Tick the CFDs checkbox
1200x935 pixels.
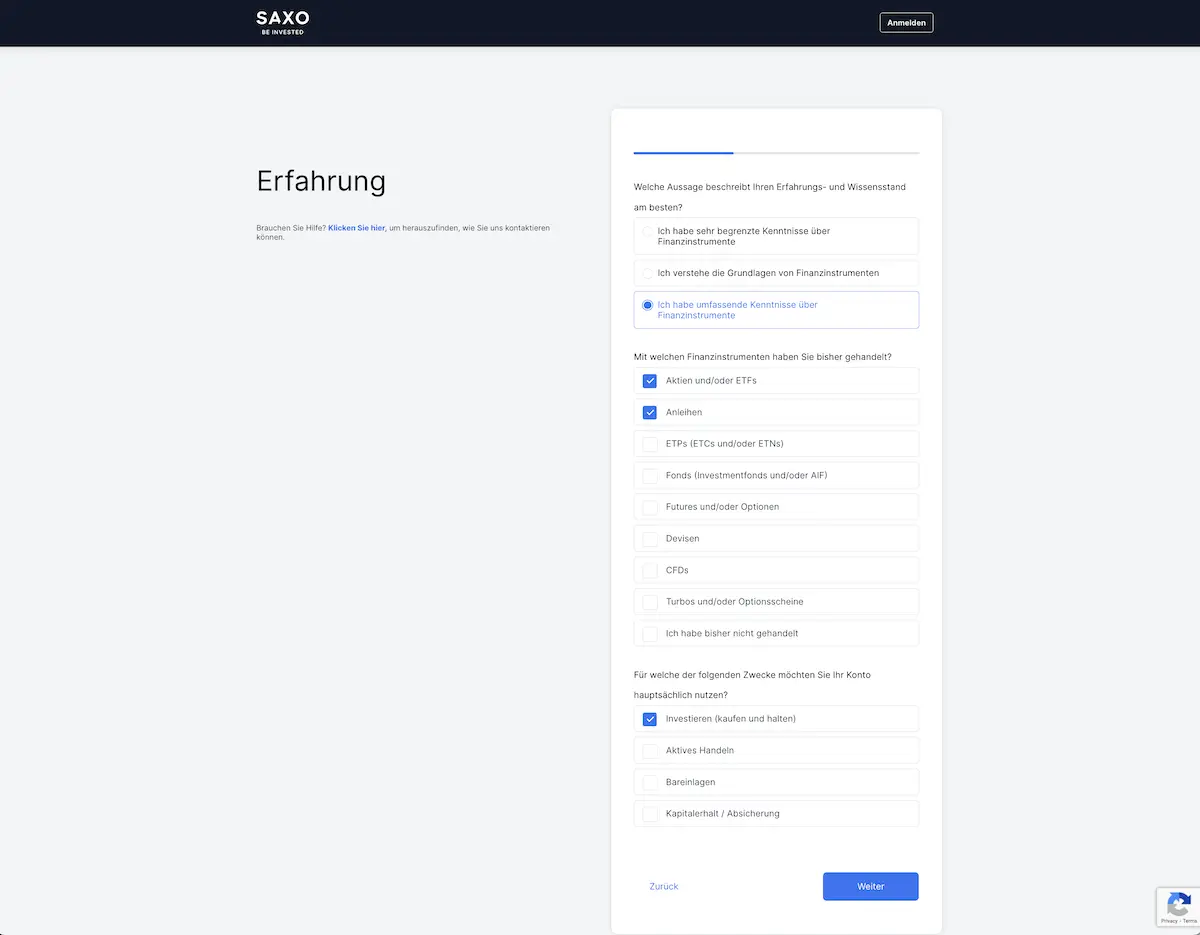(650, 570)
